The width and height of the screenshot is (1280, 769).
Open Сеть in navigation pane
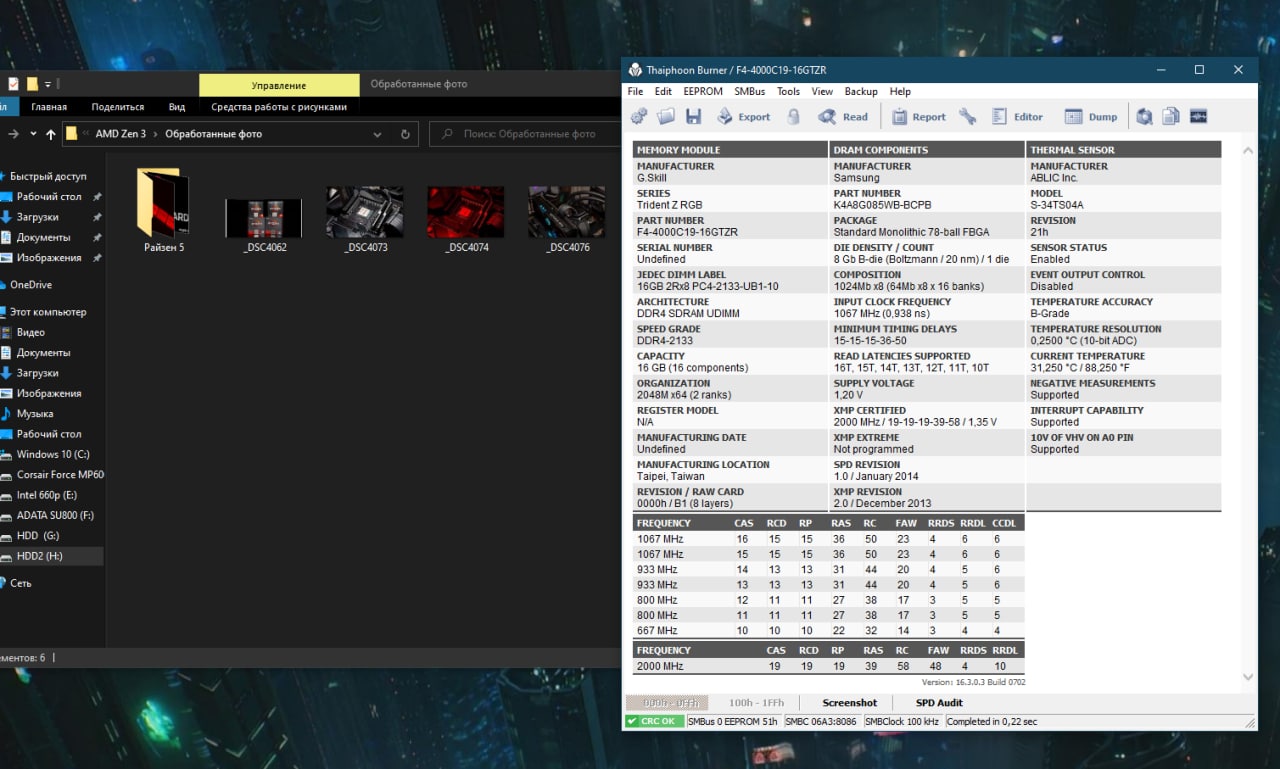21,583
